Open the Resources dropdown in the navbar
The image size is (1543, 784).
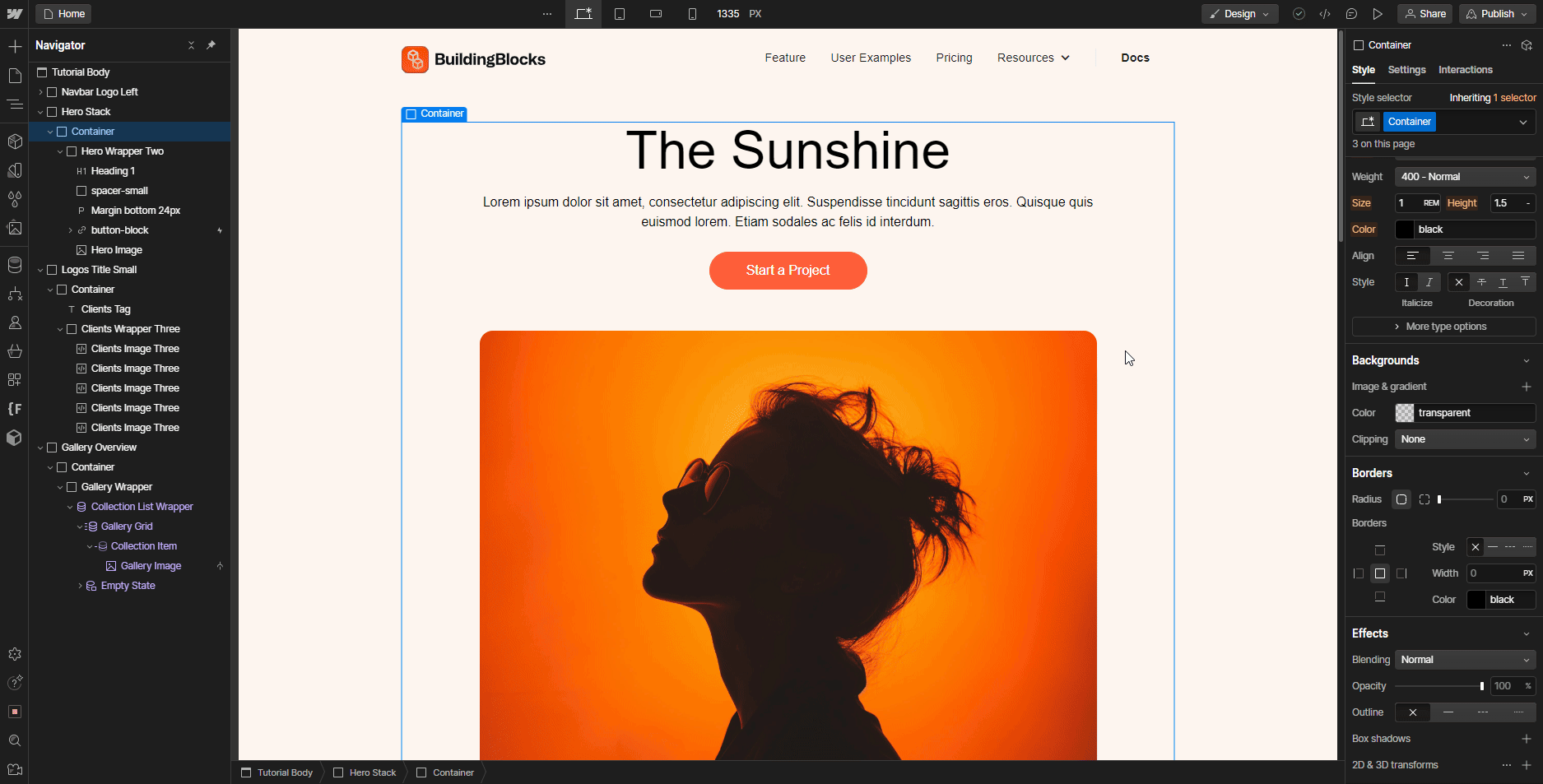tap(1033, 58)
